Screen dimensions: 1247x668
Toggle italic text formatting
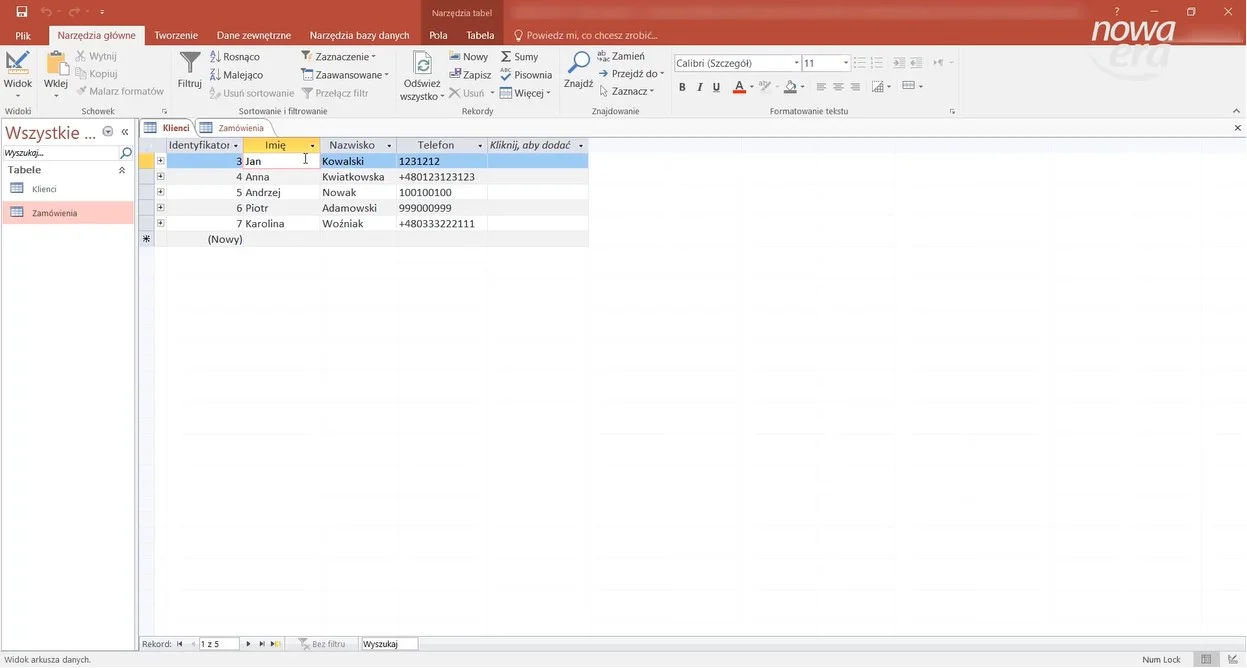click(700, 87)
